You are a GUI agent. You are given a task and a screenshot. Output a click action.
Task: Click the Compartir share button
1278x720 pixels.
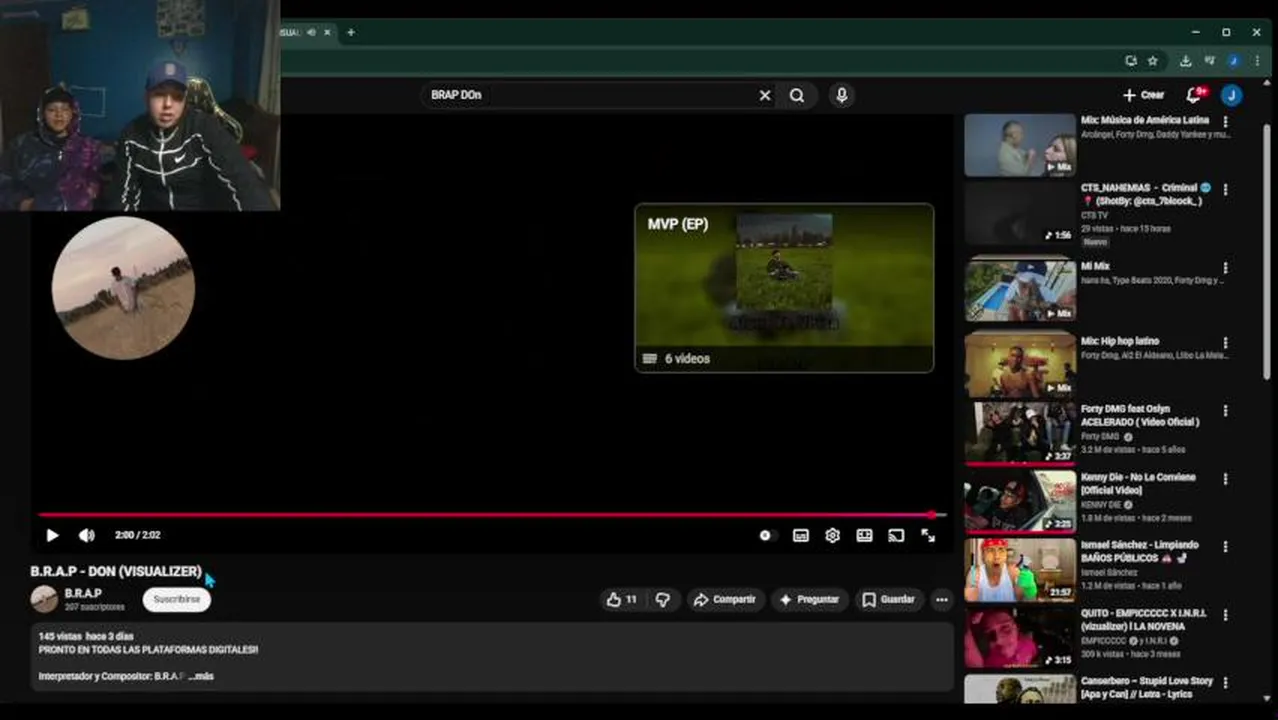725,599
